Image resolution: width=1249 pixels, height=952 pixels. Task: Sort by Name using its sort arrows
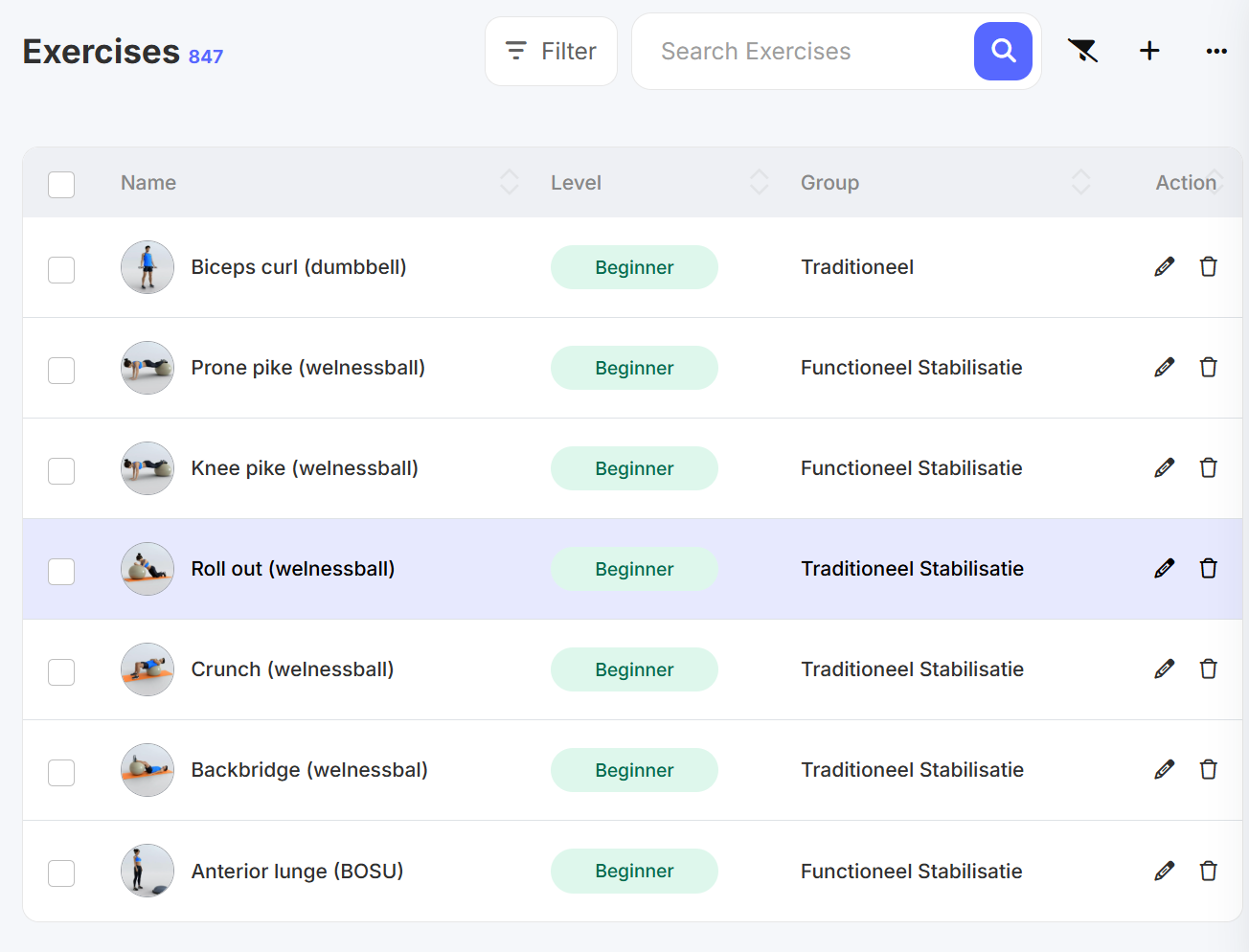coord(510,182)
